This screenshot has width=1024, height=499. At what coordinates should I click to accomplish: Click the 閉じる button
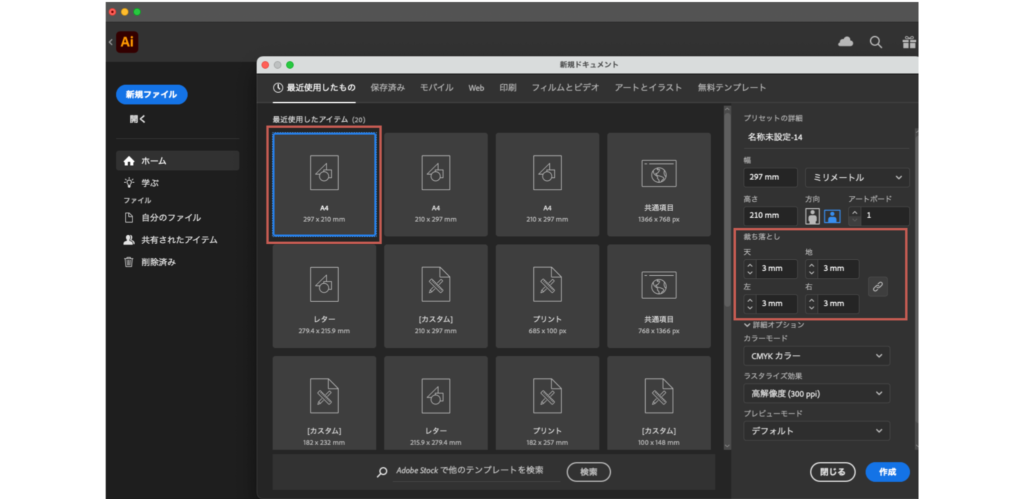click(x=833, y=472)
